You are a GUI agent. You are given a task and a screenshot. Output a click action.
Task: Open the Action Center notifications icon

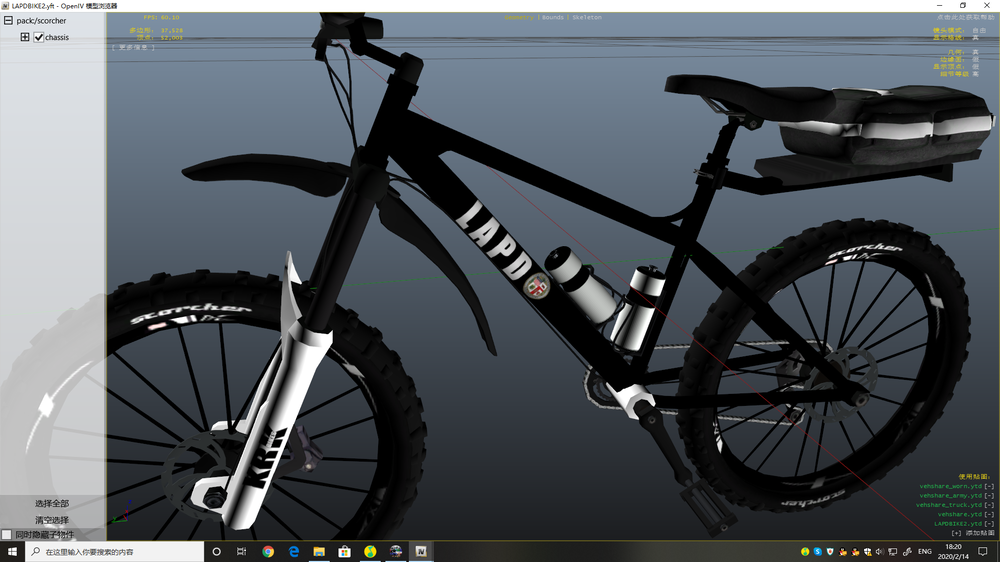point(983,552)
